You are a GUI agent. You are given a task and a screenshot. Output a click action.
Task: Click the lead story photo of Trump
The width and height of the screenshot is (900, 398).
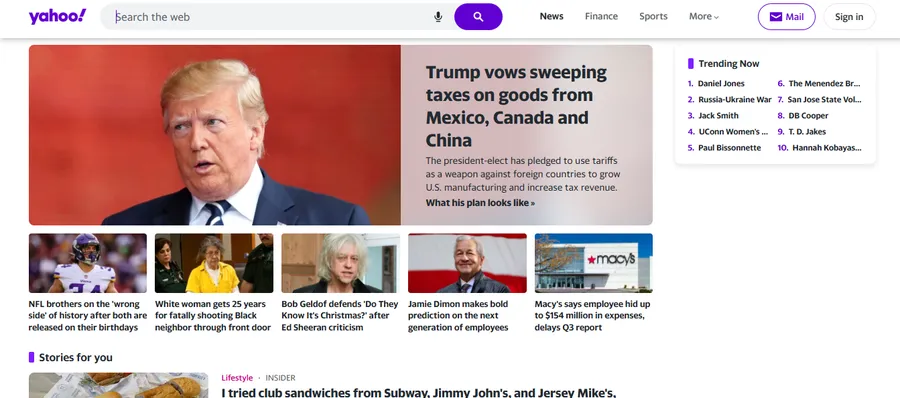point(215,135)
